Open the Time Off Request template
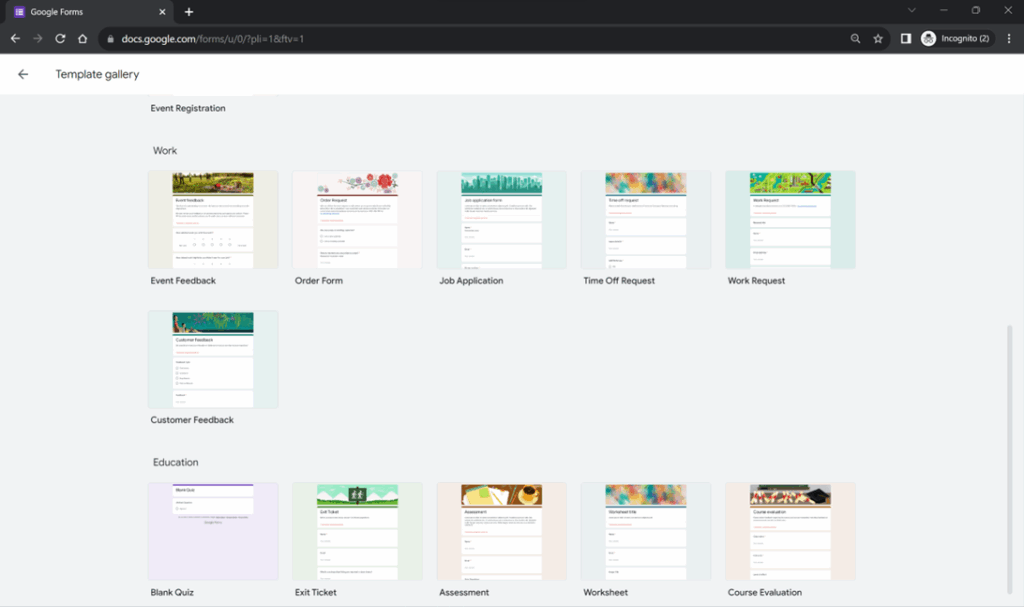This screenshot has height=607, width=1024. click(x=645, y=219)
